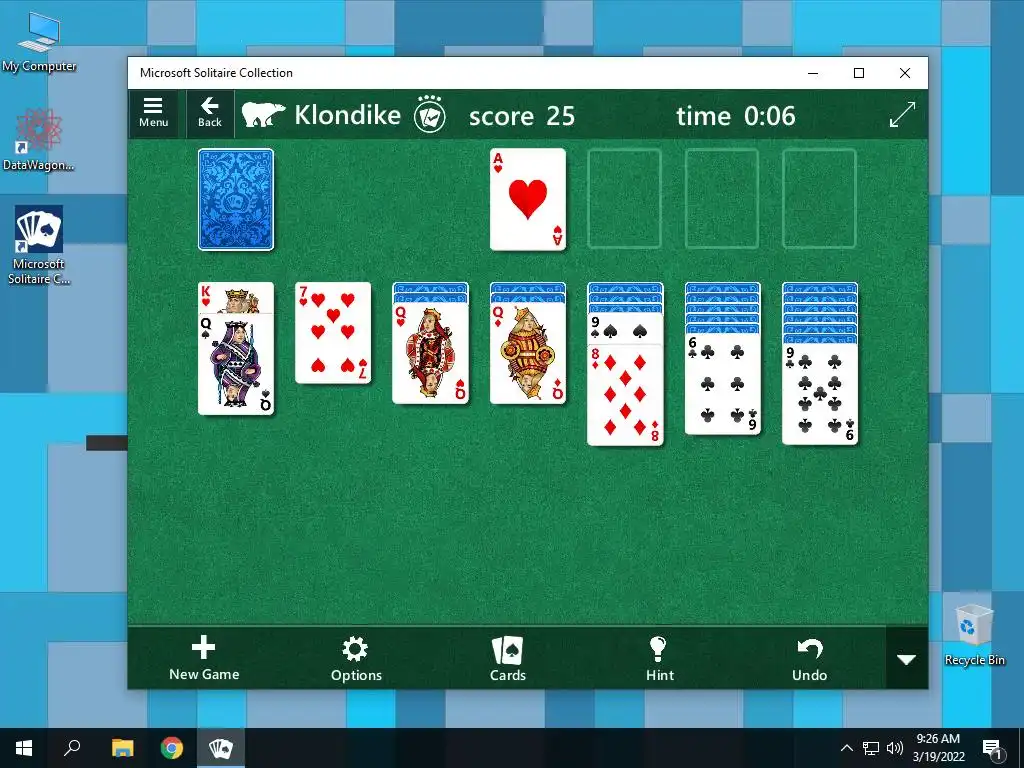
Task: Start a New Game
Action: point(204,658)
